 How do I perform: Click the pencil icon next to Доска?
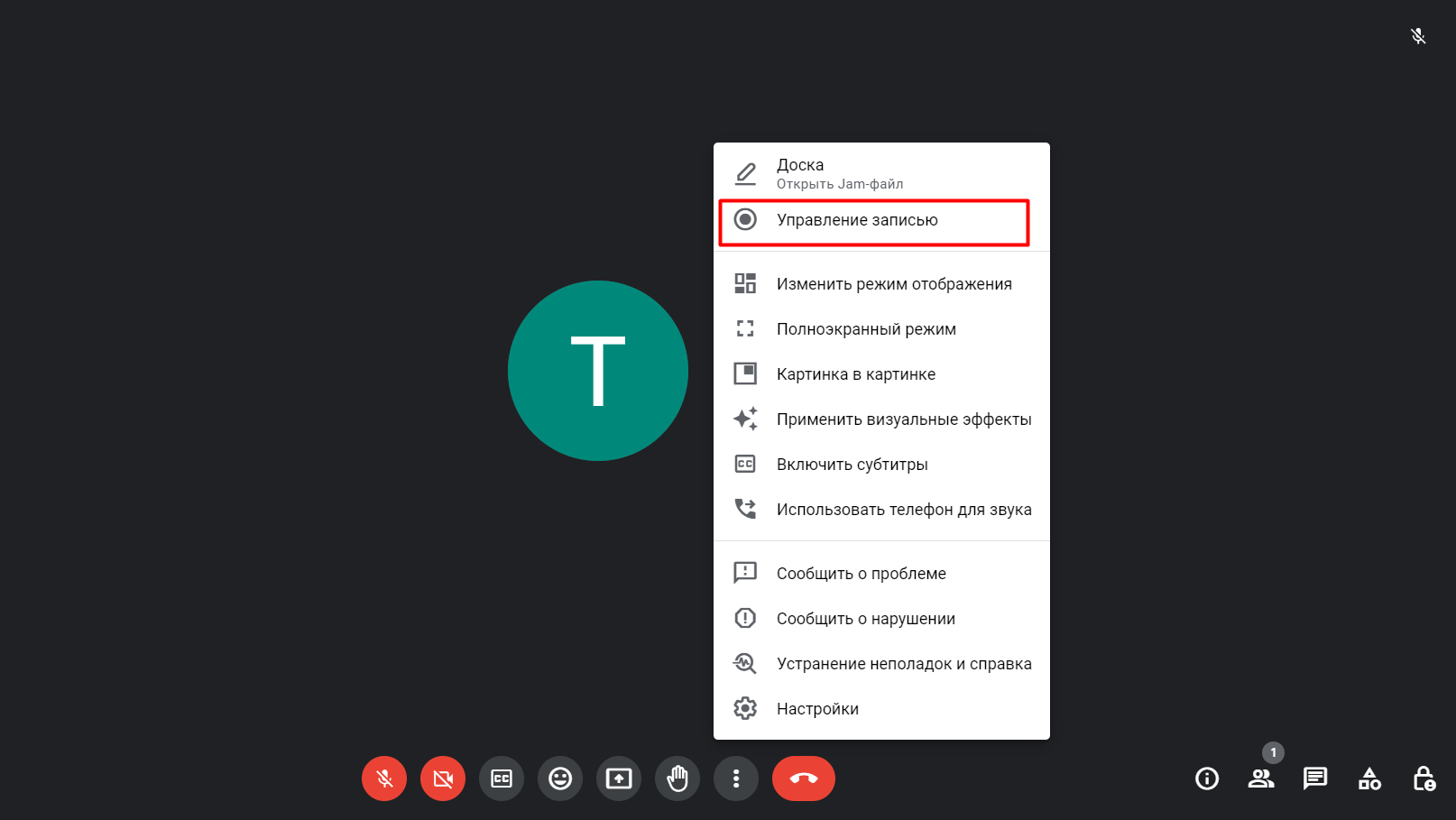click(745, 173)
